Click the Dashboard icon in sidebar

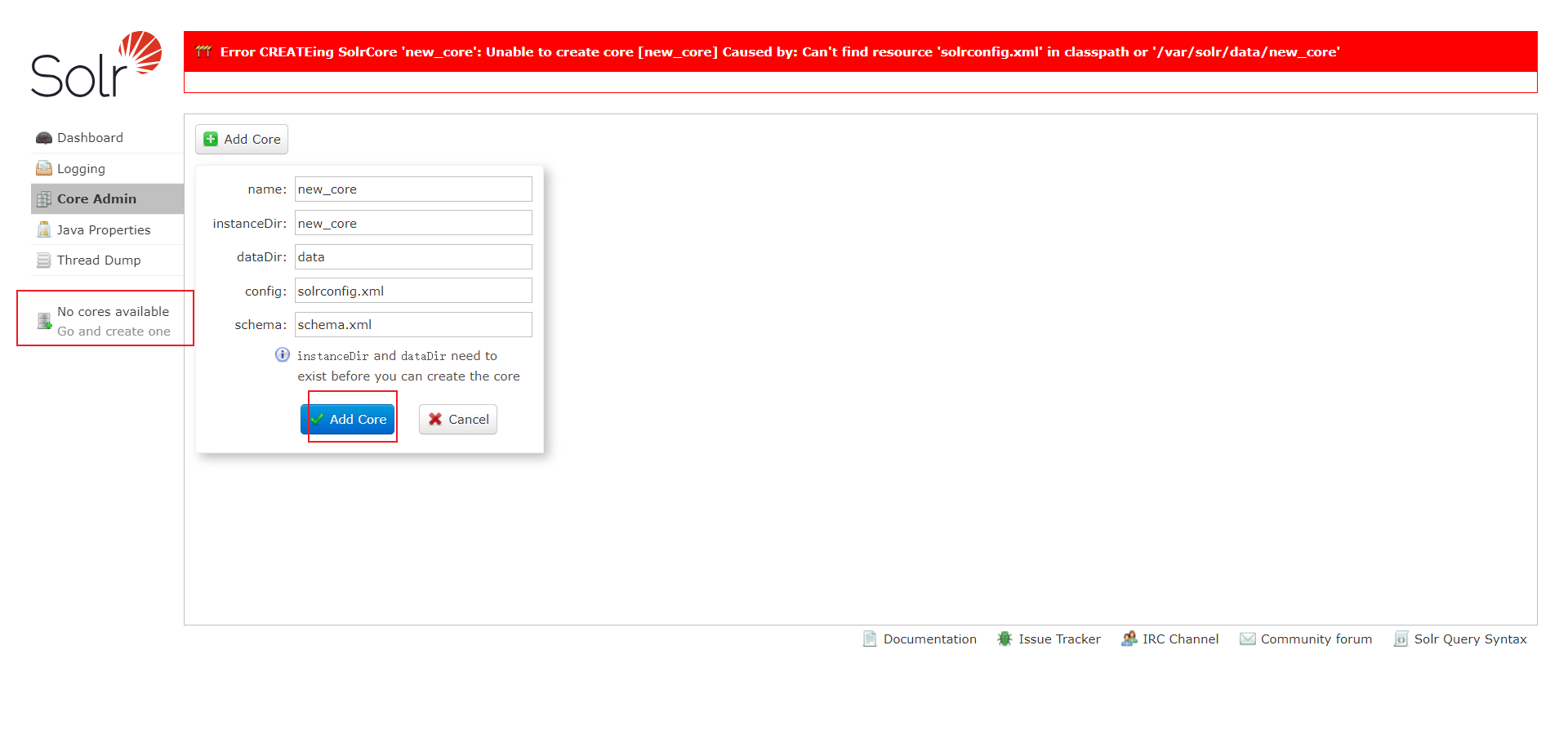(x=44, y=138)
